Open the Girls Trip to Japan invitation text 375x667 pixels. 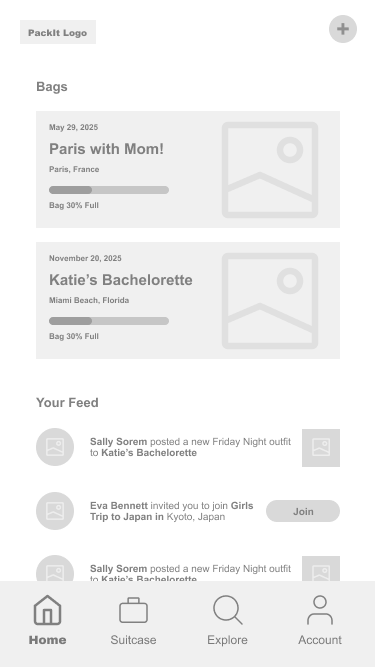(x=172, y=511)
